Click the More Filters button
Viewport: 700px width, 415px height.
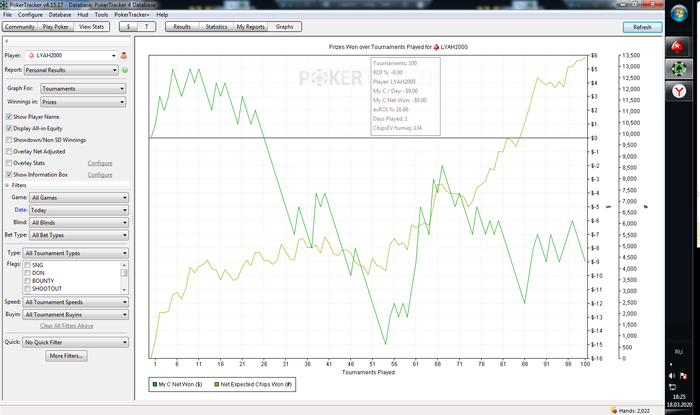67,356
